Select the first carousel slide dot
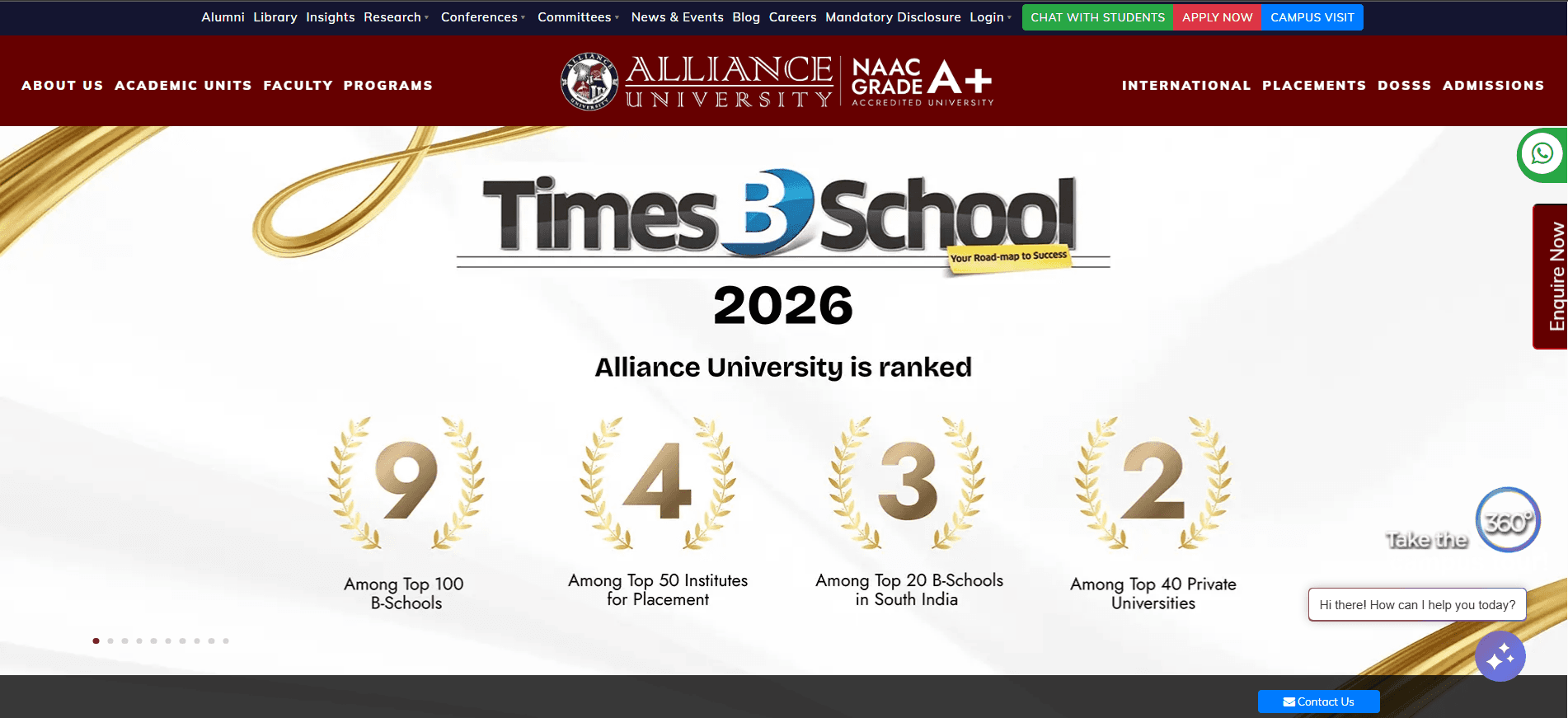 pyautogui.click(x=96, y=641)
